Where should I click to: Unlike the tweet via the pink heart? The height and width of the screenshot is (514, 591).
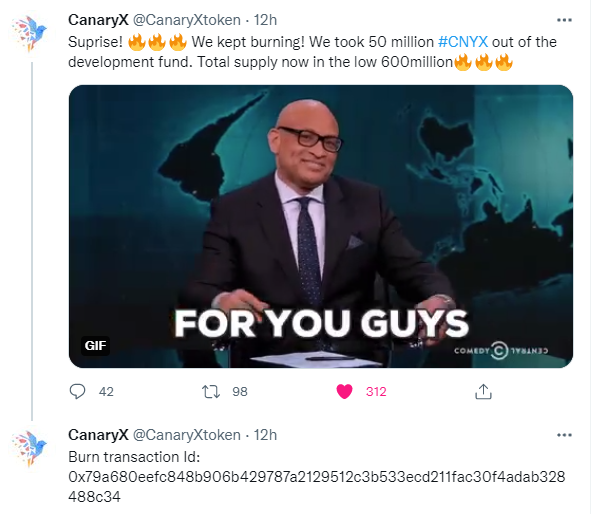click(344, 392)
